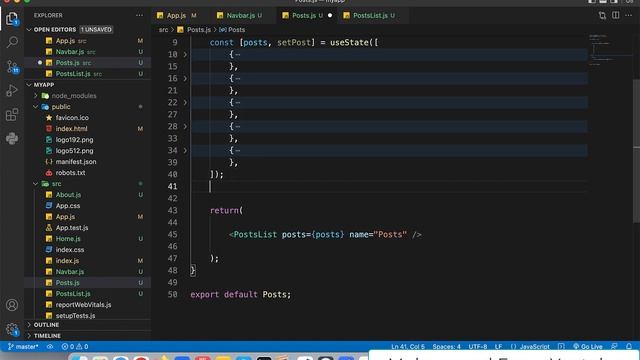Open the Source Control view
This screenshot has height=360, width=640.
pyautogui.click(x=12, y=67)
